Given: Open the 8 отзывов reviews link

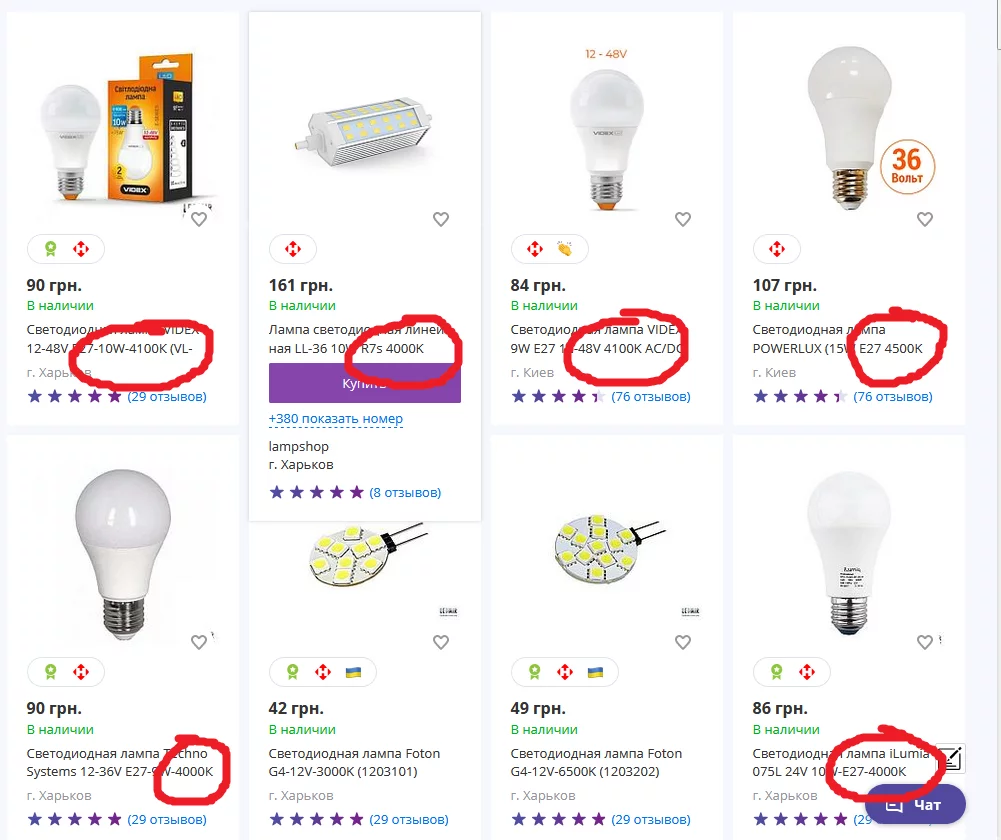Looking at the screenshot, I should (405, 493).
